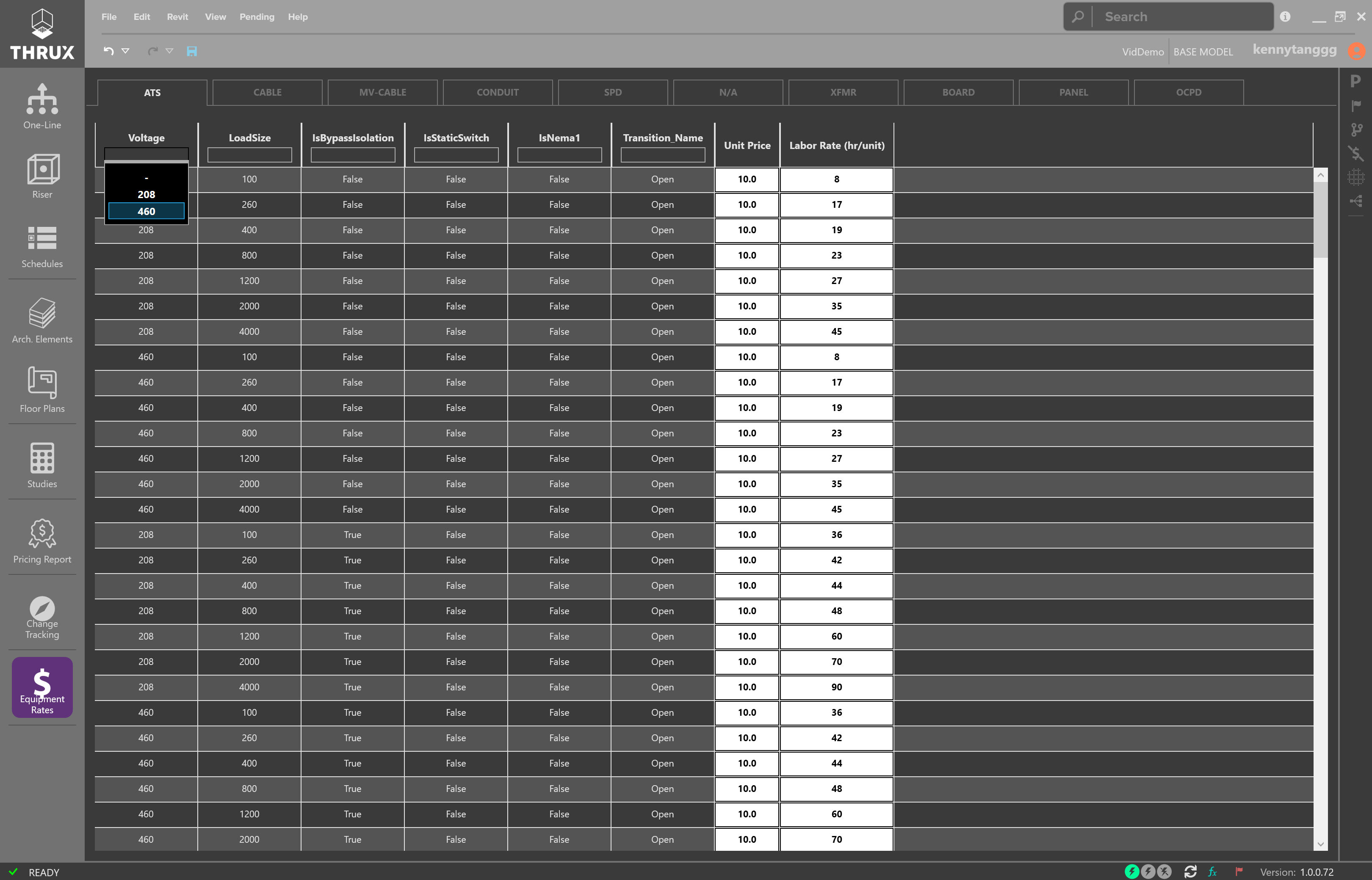The height and width of the screenshot is (880, 1372).
Task: Toggle the middle gray lightning bolt button
Action: pos(1148,872)
